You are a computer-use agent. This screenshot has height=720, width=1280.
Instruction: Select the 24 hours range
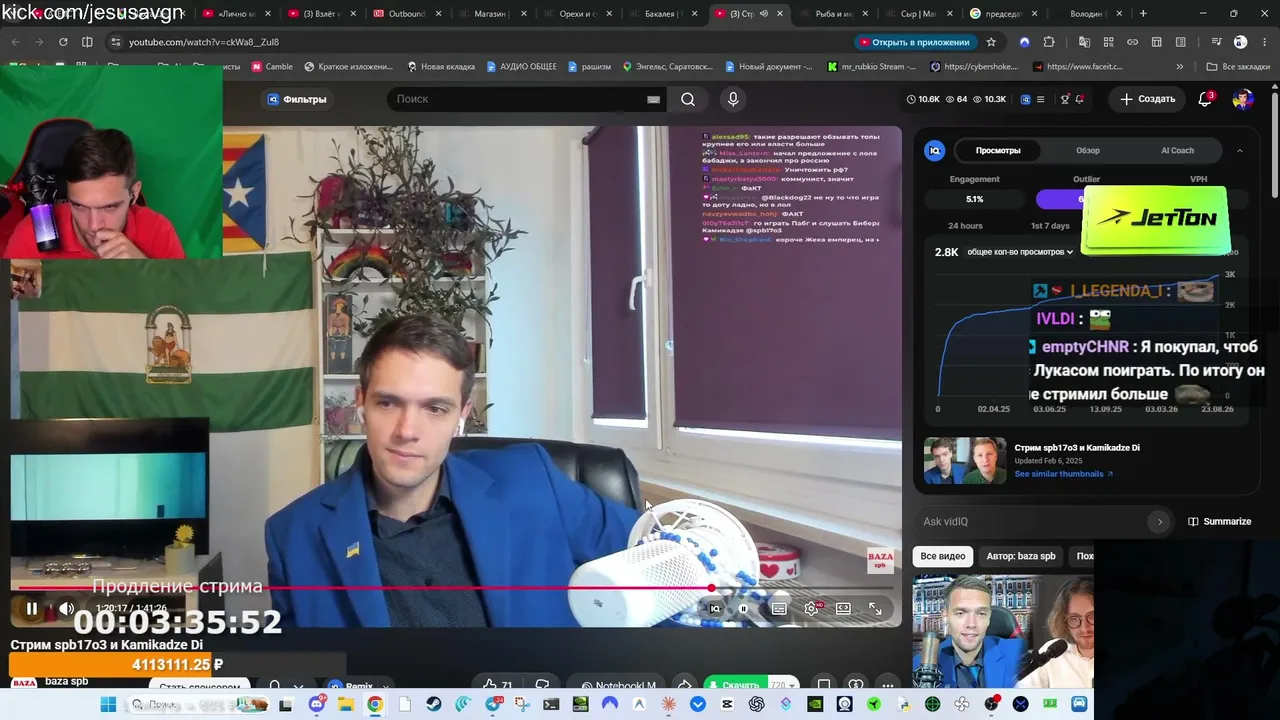(965, 226)
